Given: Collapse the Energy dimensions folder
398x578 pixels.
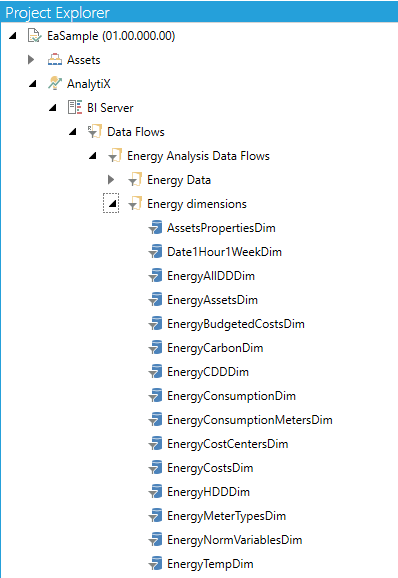Looking at the screenshot, I should click(112, 203).
